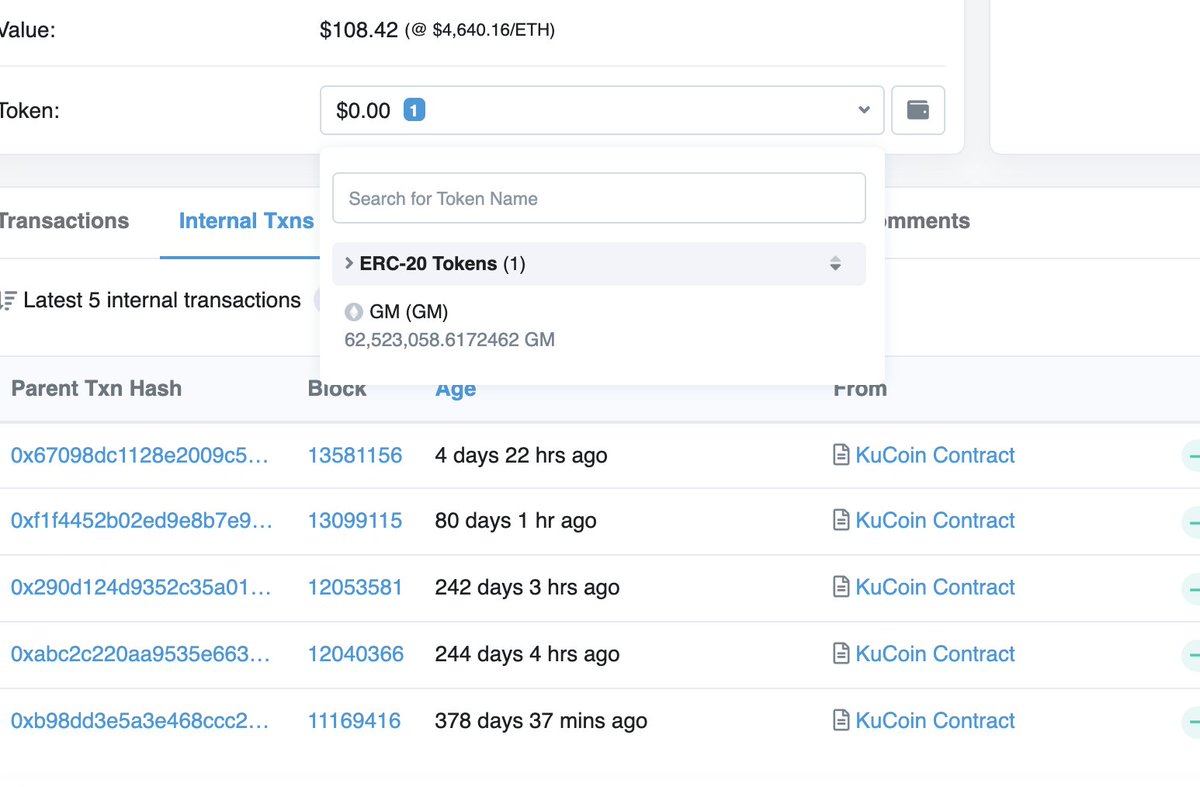Expand the $0.00 token dropdown

tap(602, 110)
